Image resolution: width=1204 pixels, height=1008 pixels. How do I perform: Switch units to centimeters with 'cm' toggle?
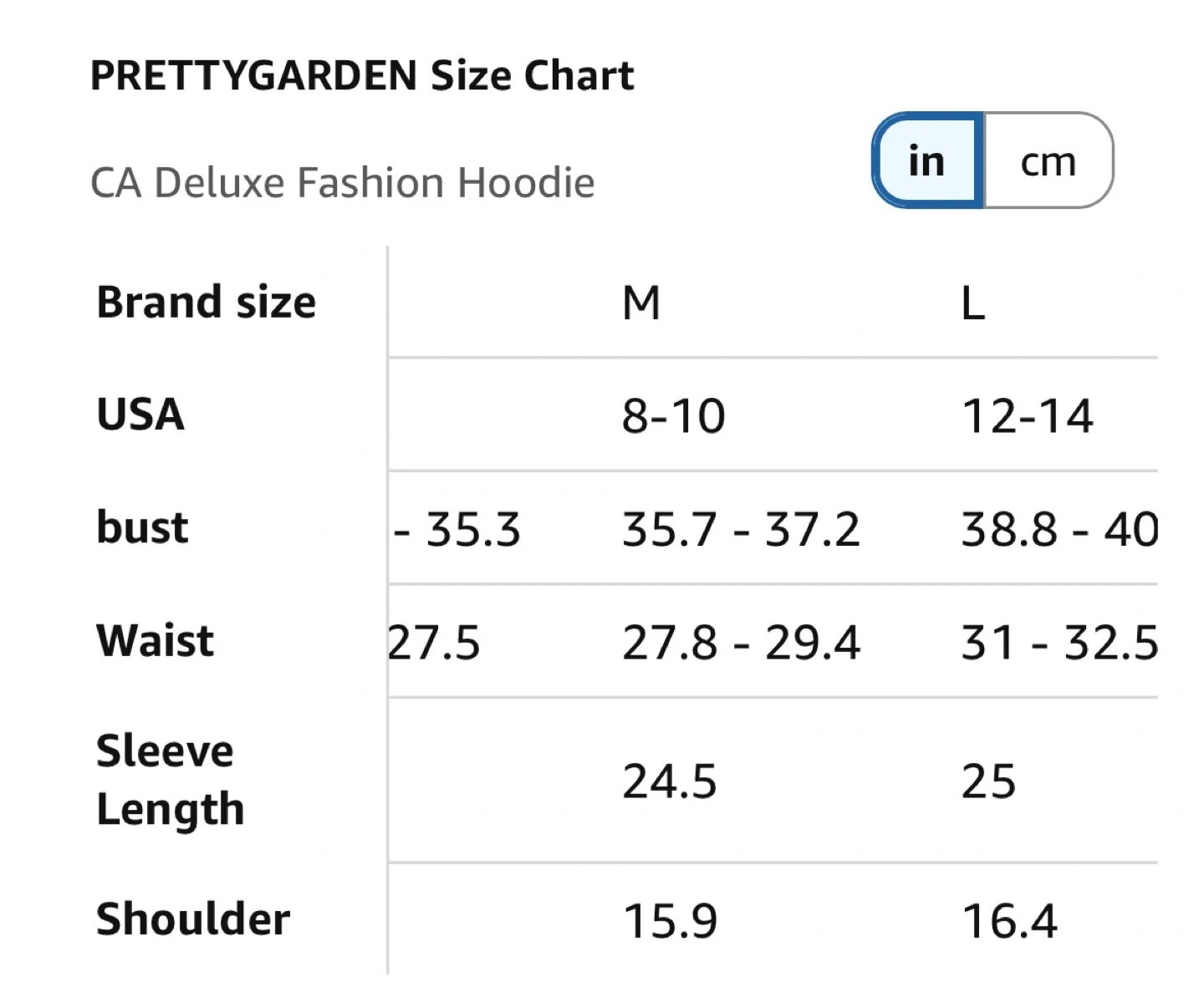[1048, 160]
